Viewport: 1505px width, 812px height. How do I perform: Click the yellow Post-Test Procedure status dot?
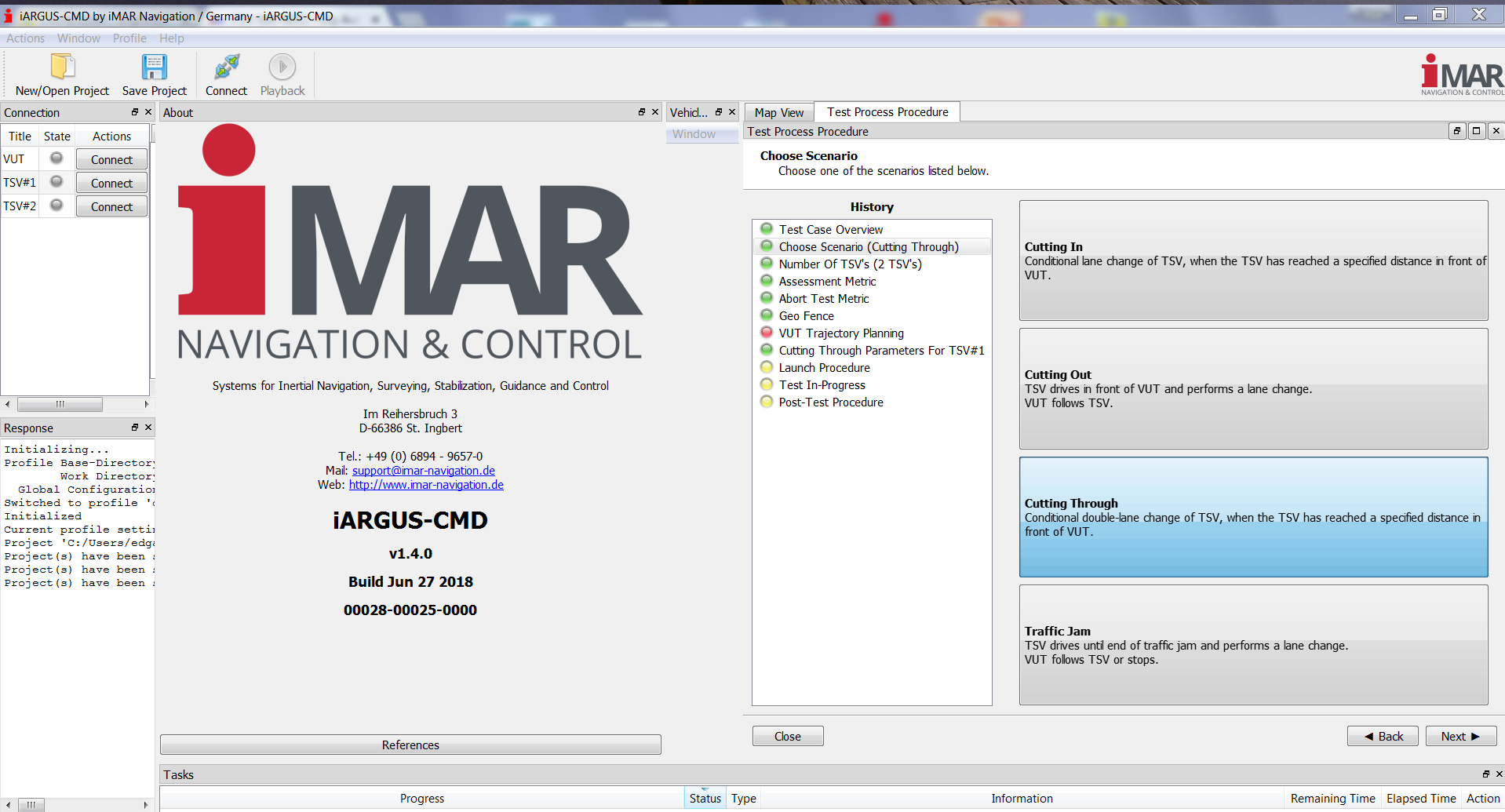pos(767,402)
